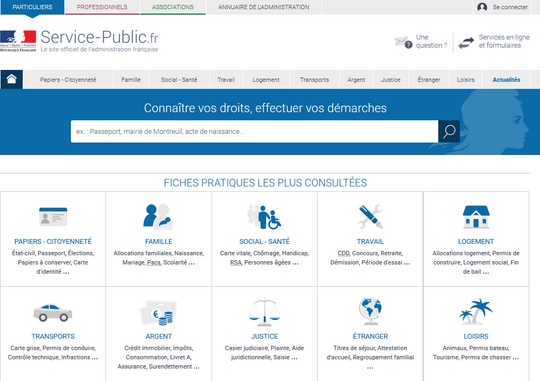Open the Famille menu in navigation bar
This screenshot has width=540, height=381.
pos(131,80)
